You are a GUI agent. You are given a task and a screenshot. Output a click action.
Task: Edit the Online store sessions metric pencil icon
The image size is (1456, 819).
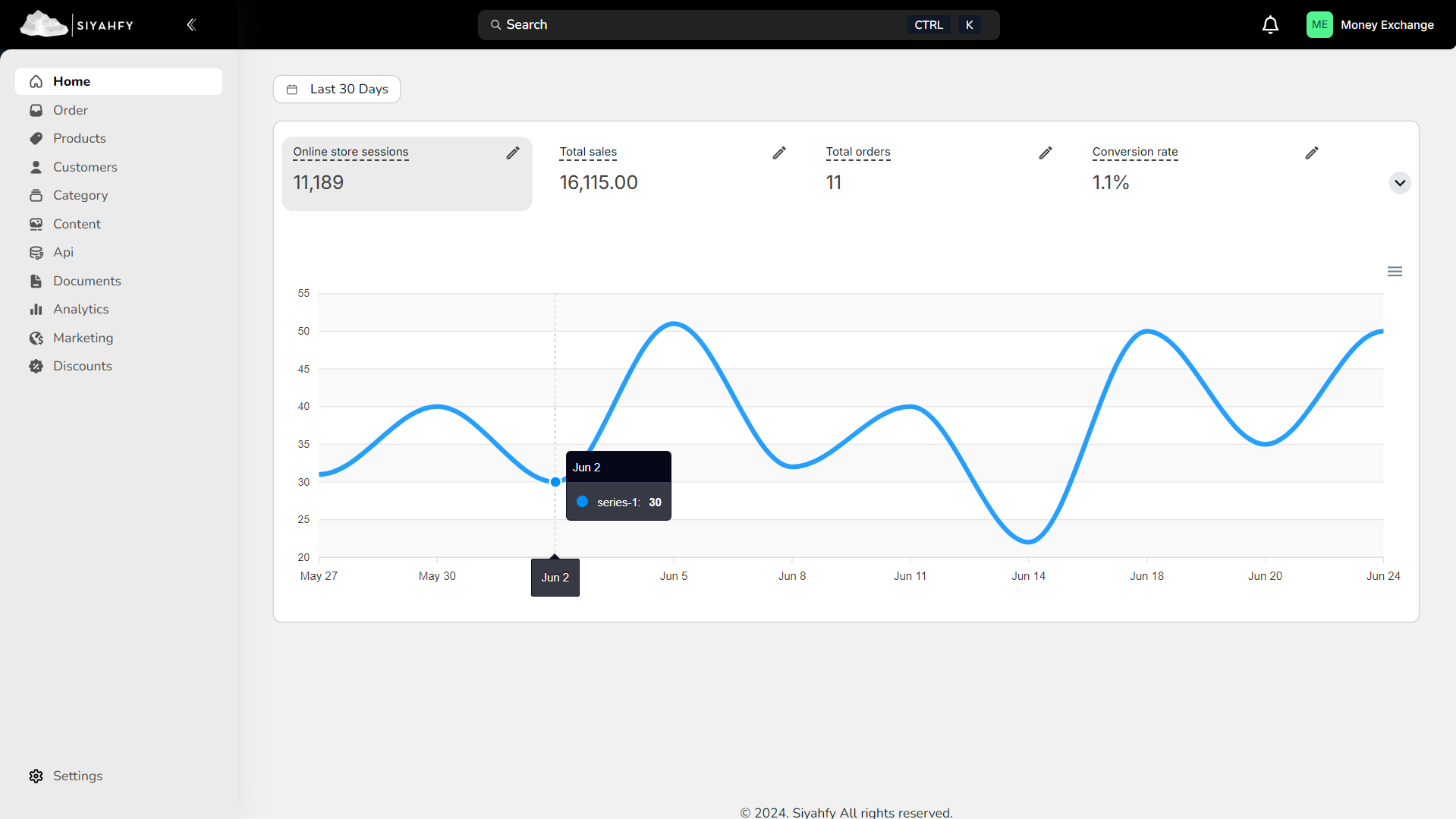click(513, 153)
